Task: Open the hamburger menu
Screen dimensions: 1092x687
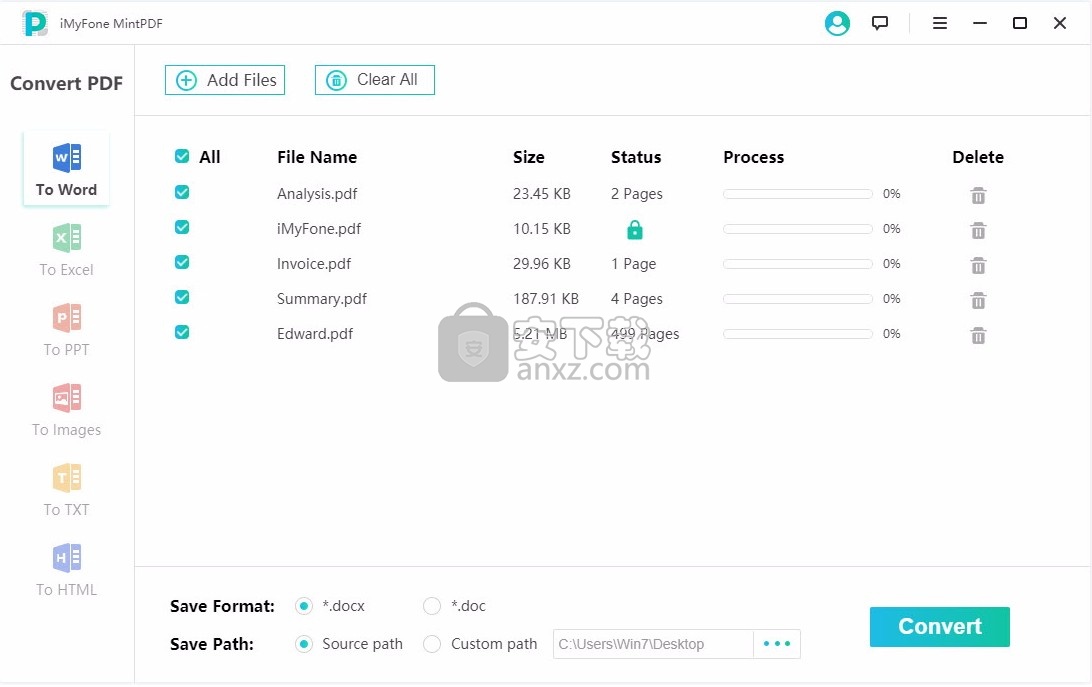Action: (939, 23)
